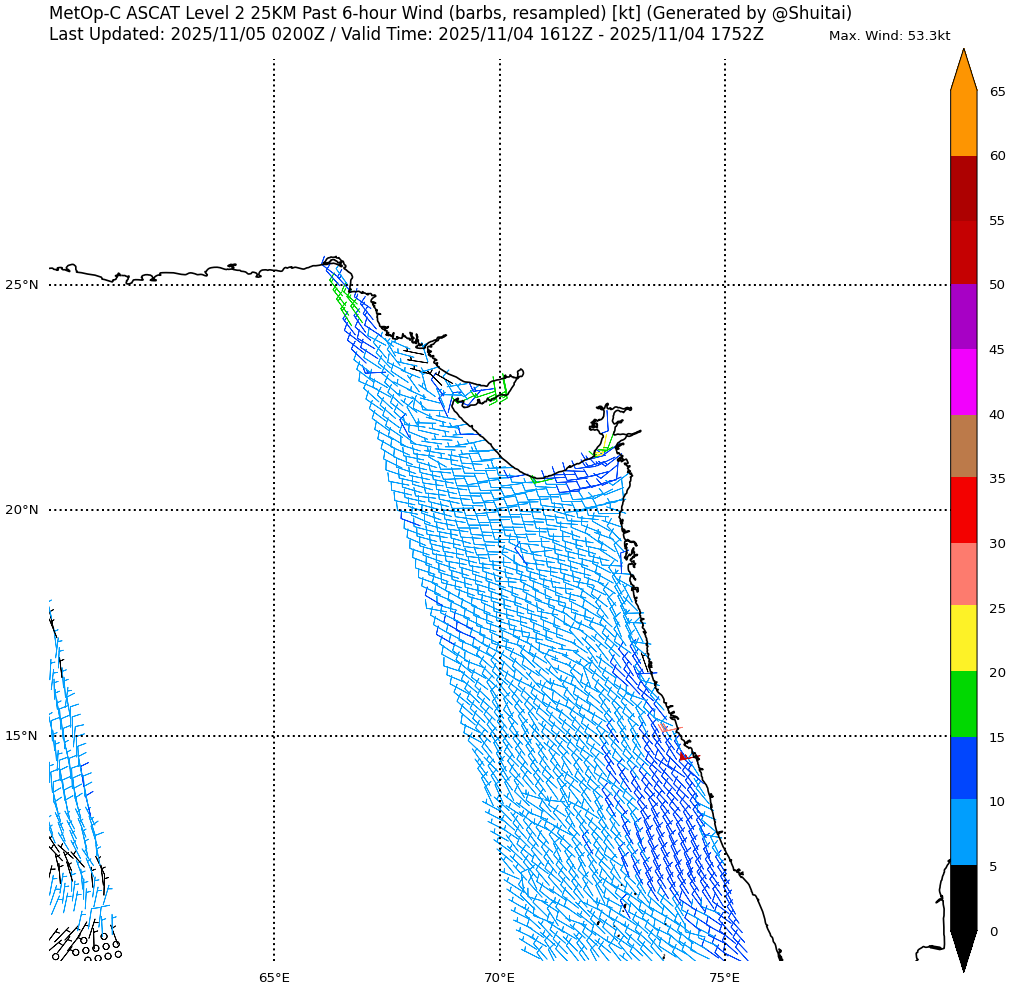
Task: Click the salmon 25-30 kt colorbar band
Action: pyautogui.click(x=963, y=574)
